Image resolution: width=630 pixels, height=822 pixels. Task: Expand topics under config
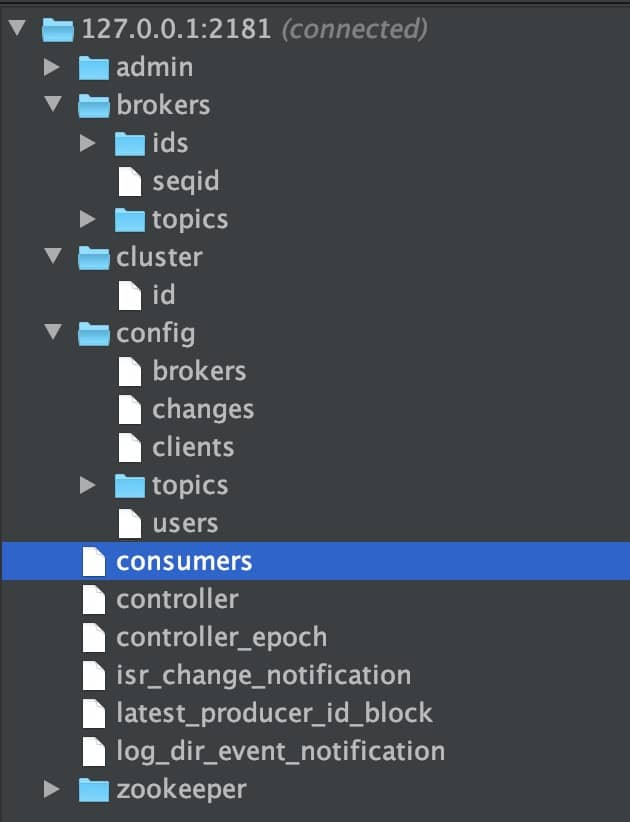coord(88,485)
